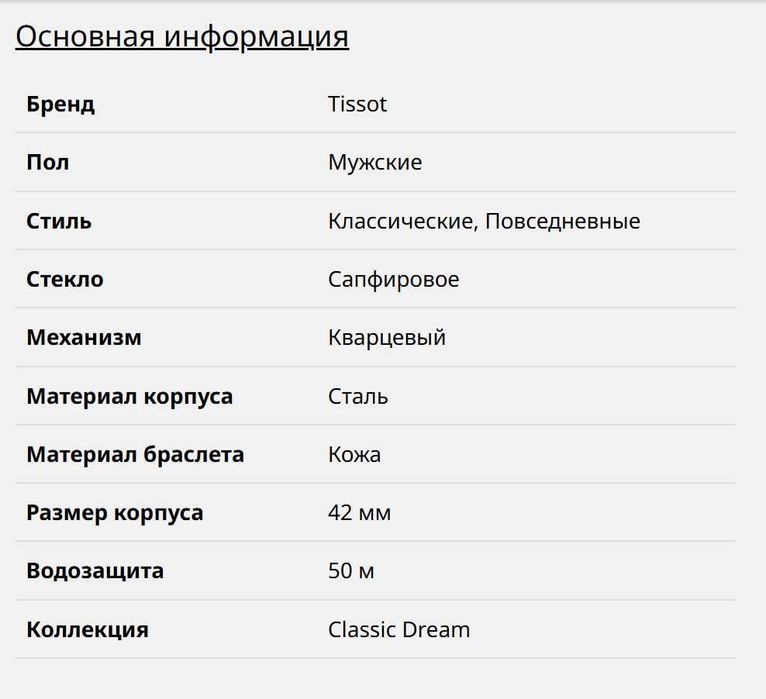Click the "Classic Dream" collection value

399,630
